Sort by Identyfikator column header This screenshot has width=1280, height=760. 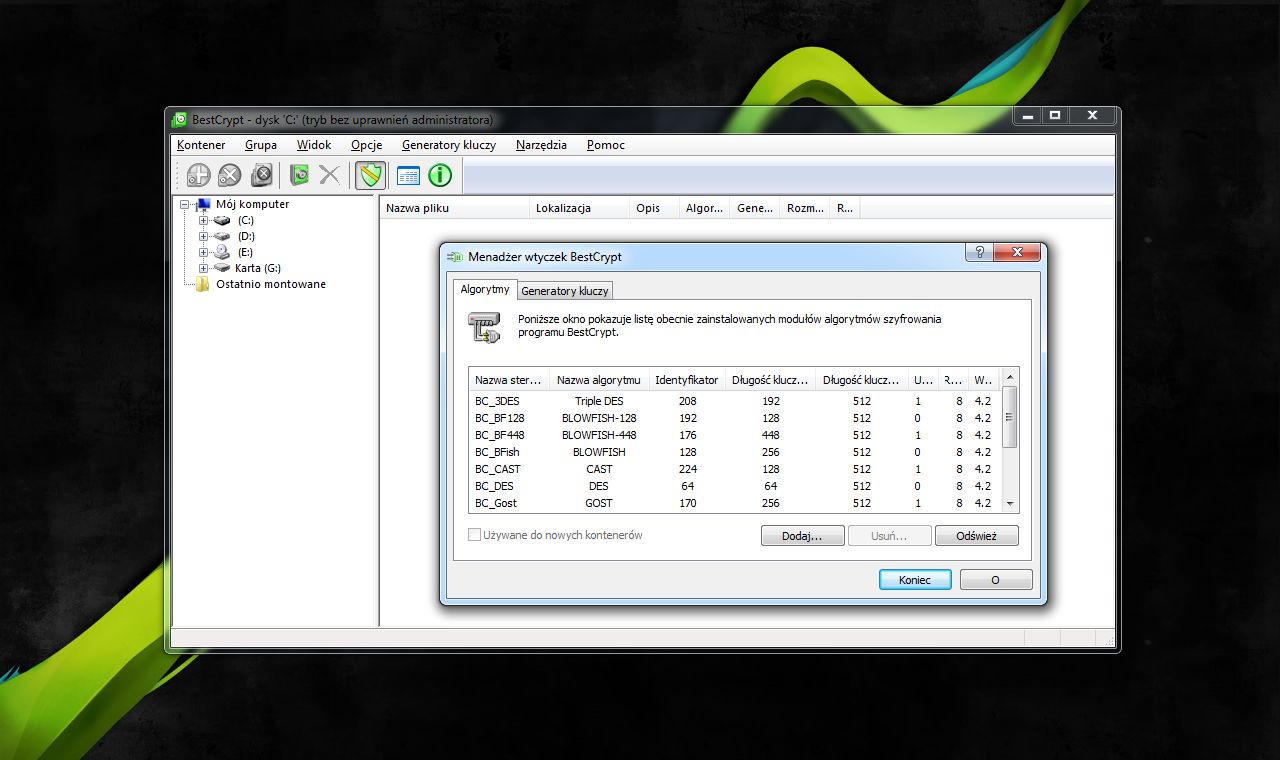686,380
